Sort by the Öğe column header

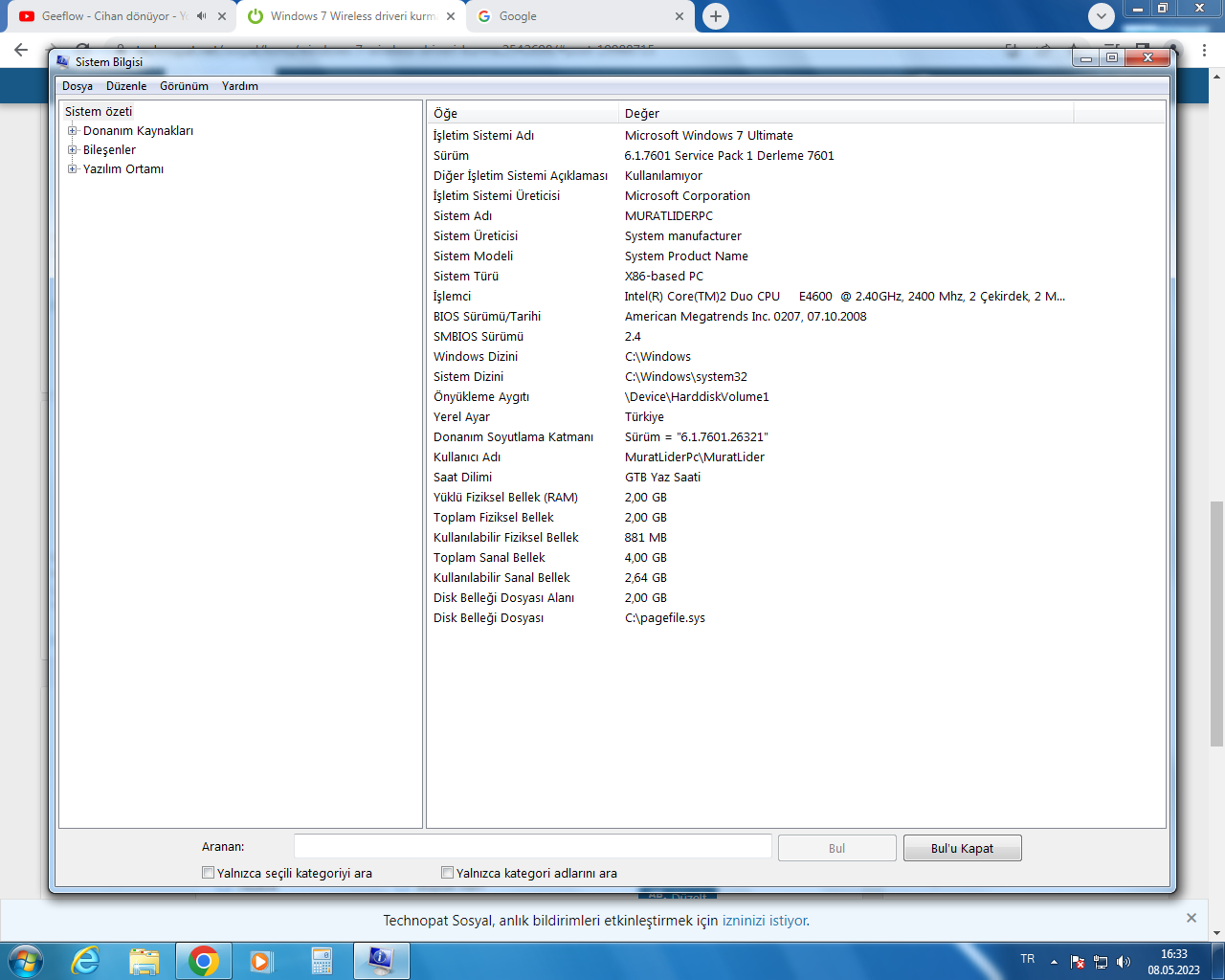coord(523,113)
